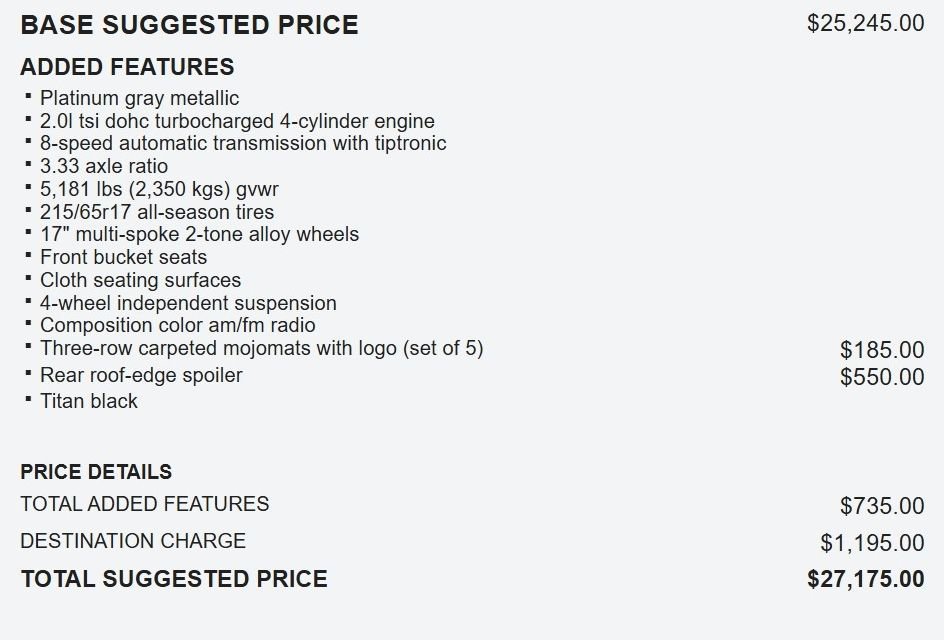Click the 2.0l turbocharged engine line
Image resolution: width=944 pixels, height=640 pixels.
coord(237,121)
